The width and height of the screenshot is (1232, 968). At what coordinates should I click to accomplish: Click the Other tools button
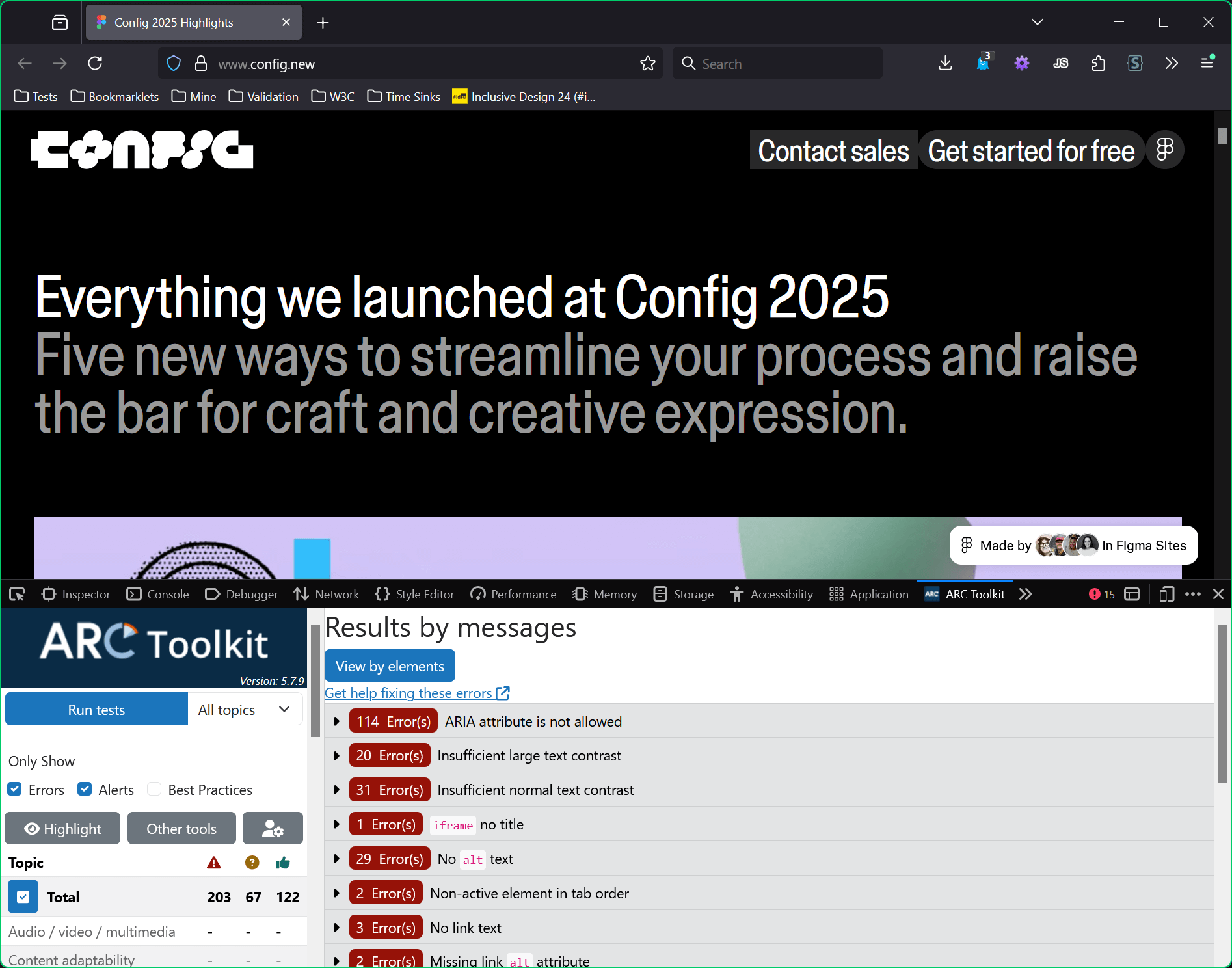[x=181, y=828]
